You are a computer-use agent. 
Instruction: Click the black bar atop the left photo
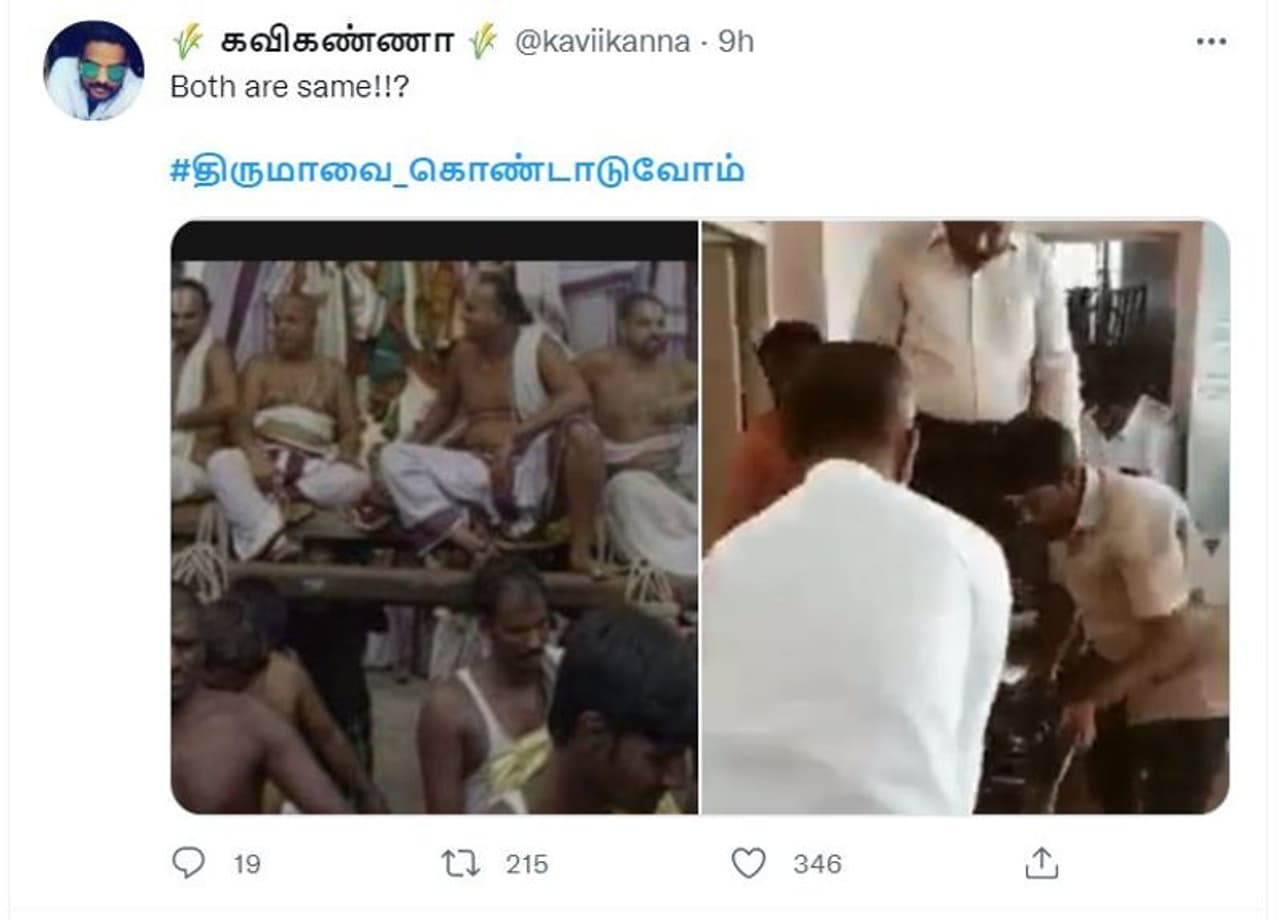pyautogui.click(x=435, y=240)
